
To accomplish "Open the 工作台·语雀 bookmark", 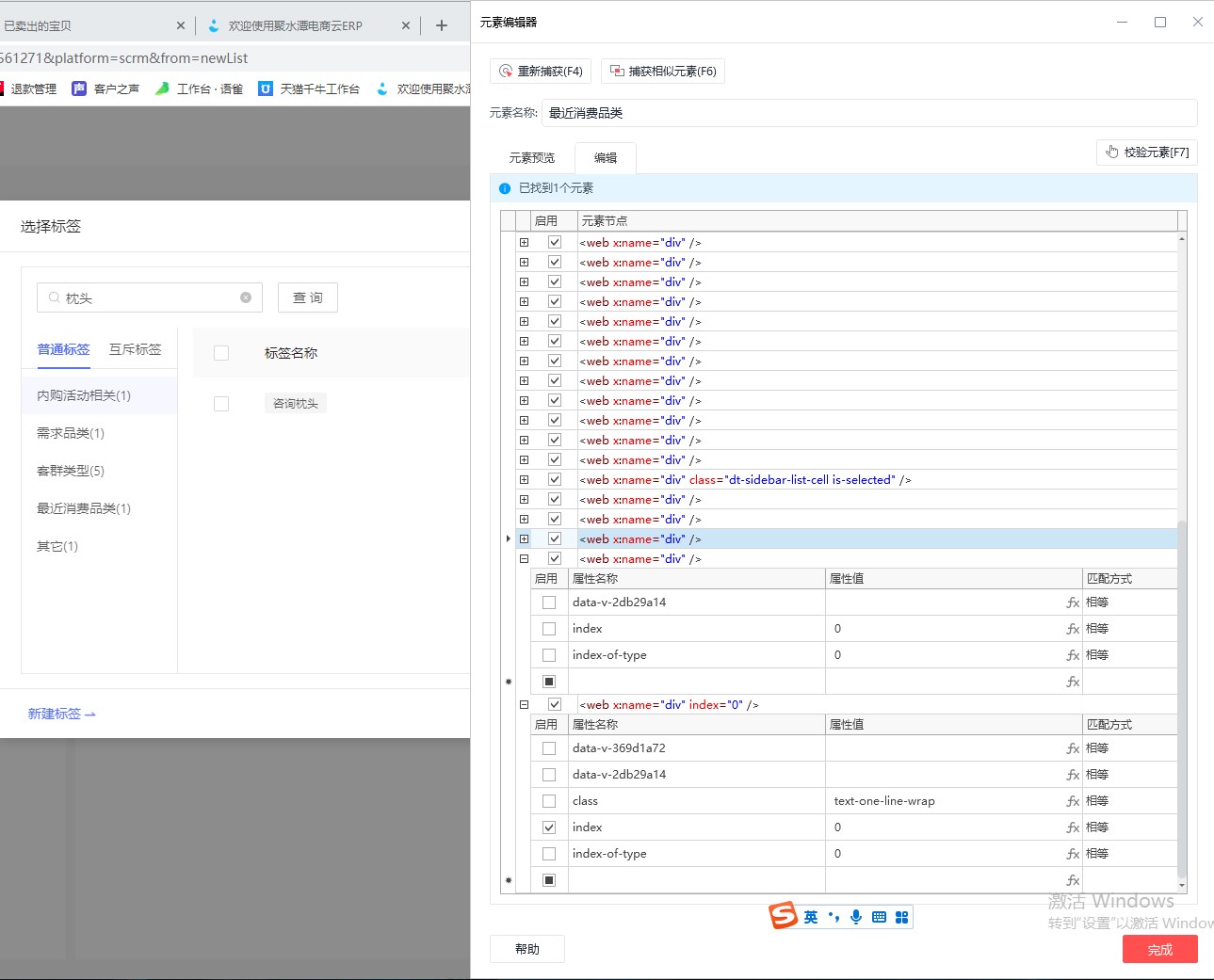I will click(199, 88).
